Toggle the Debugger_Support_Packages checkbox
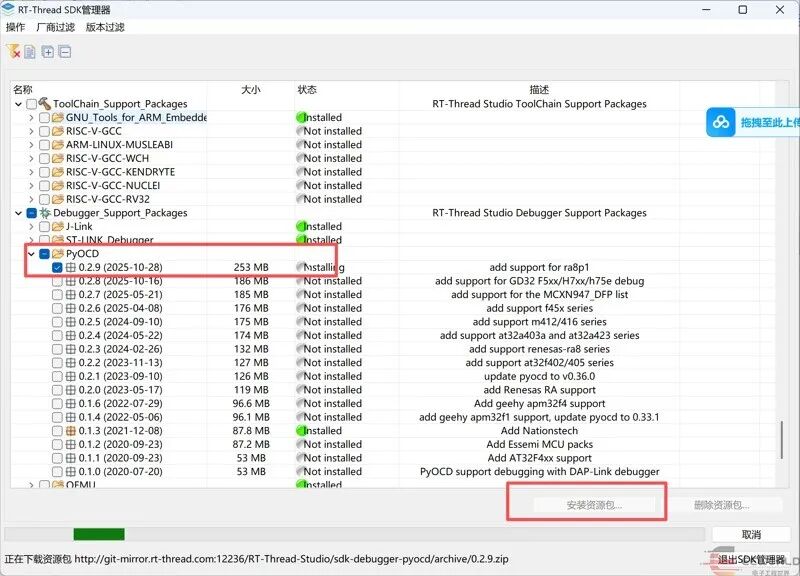 coord(32,213)
